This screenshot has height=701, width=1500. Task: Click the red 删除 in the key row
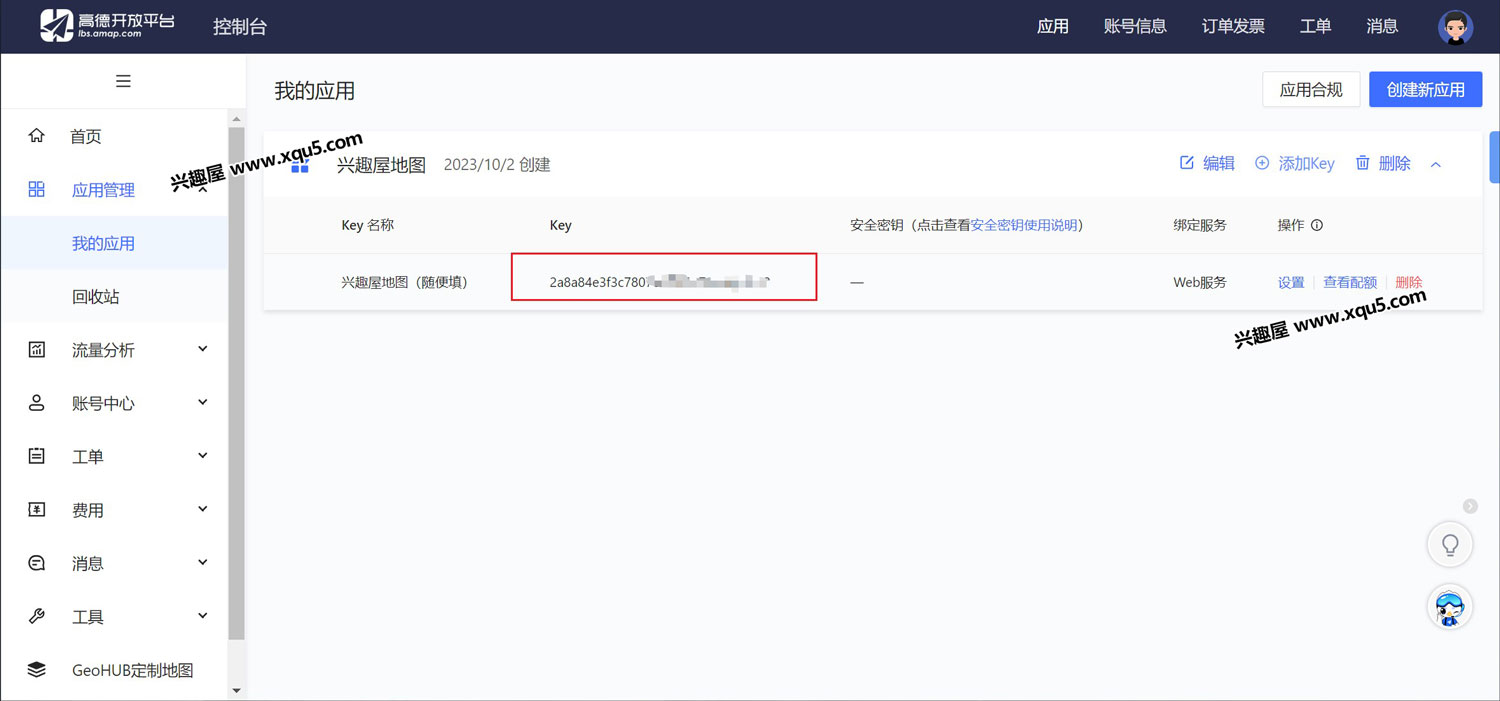pyautogui.click(x=1408, y=282)
